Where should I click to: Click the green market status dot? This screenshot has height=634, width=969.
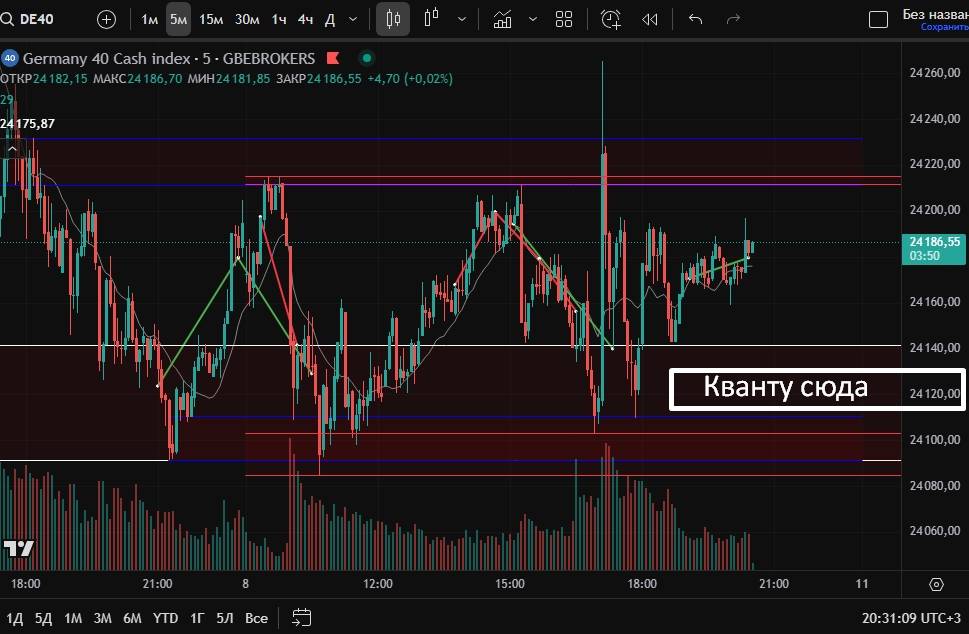pos(367,59)
